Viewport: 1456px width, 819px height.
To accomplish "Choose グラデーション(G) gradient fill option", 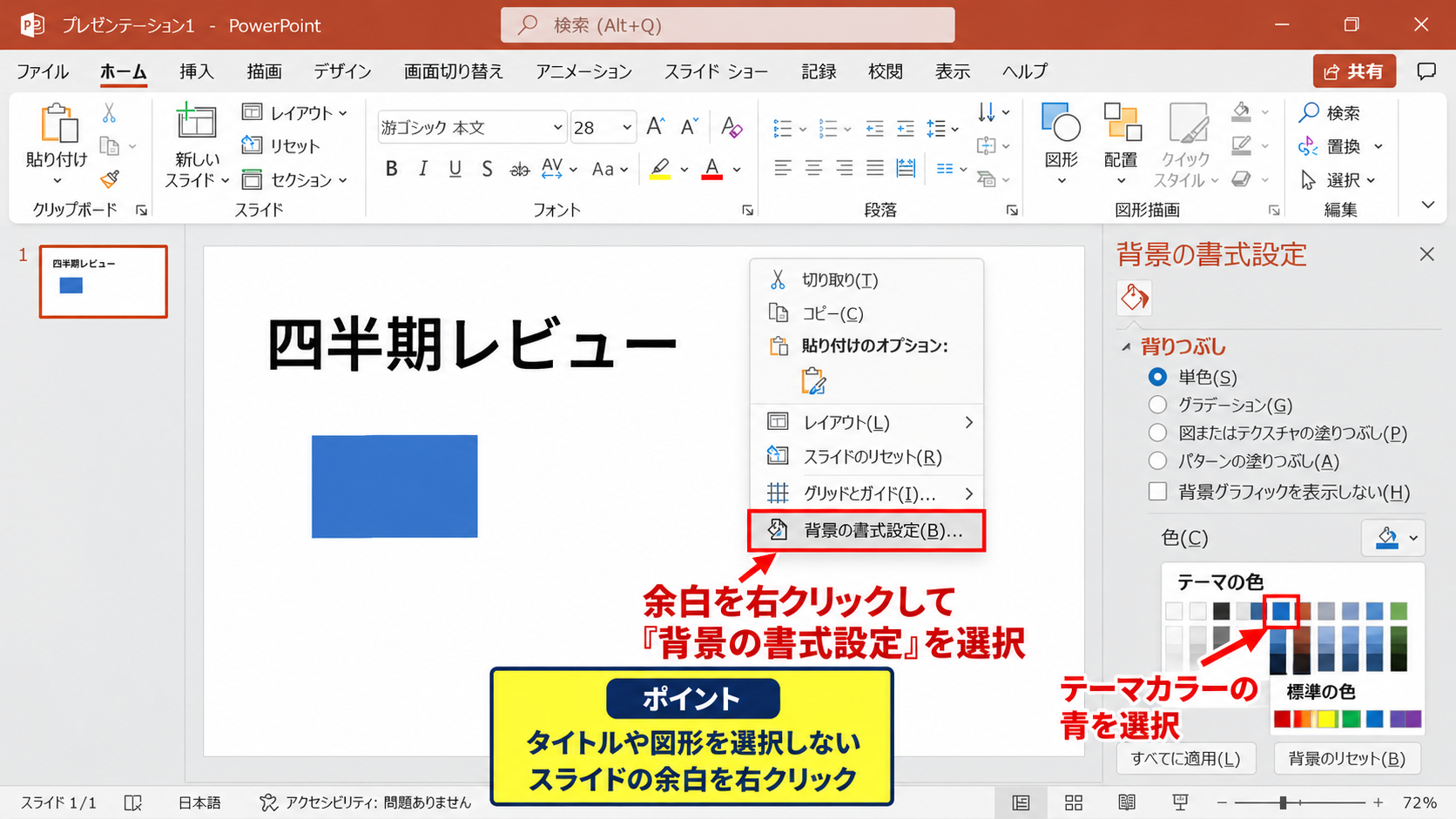I will tap(1157, 405).
